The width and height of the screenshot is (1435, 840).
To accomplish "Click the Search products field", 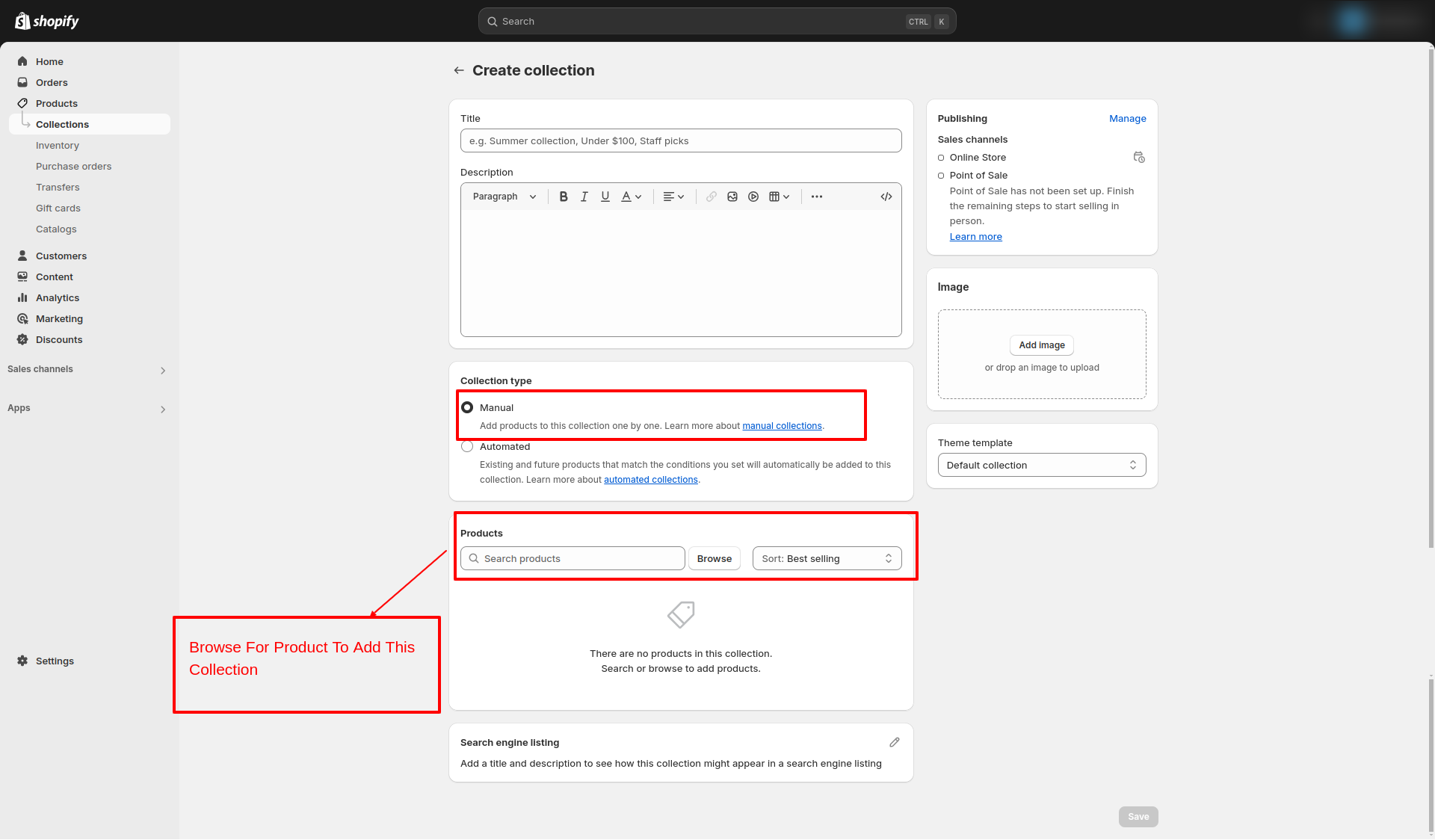I will pos(573,558).
